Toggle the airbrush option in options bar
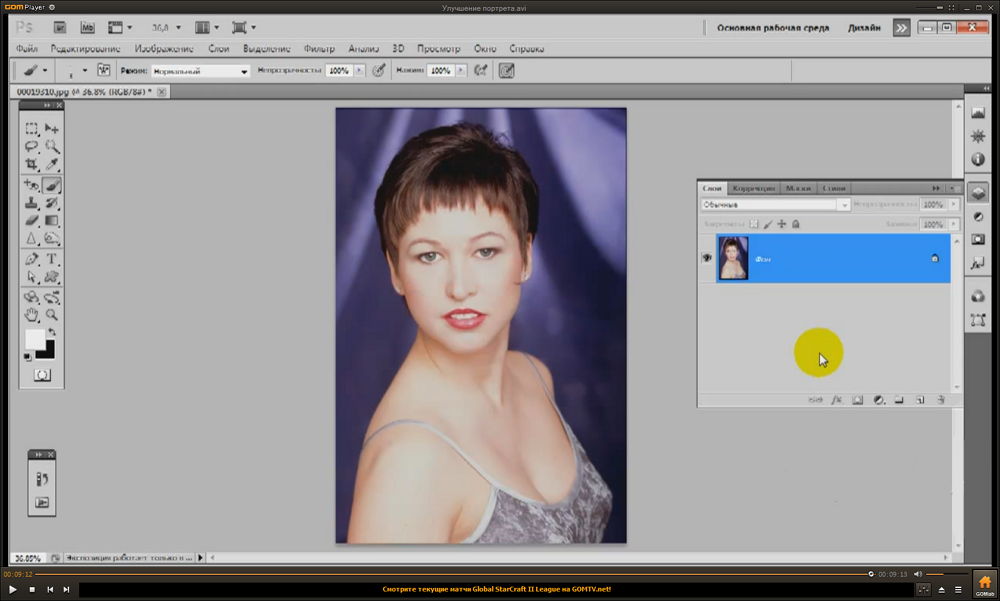1000x601 pixels. [x=481, y=71]
